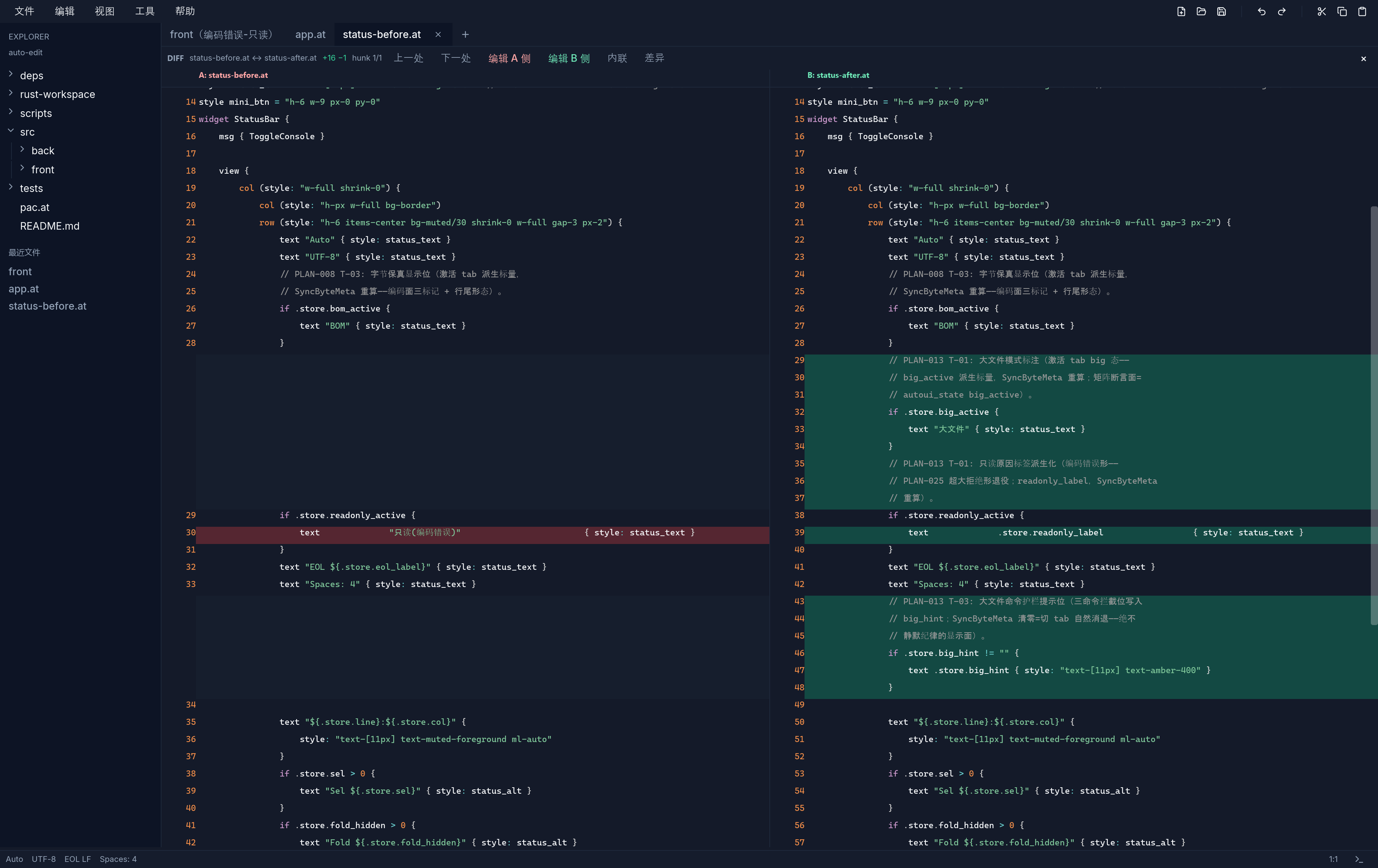Open README.md from explorer
Image resolution: width=1378 pixels, height=868 pixels.
pyautogui.click(x=50, y=226)
